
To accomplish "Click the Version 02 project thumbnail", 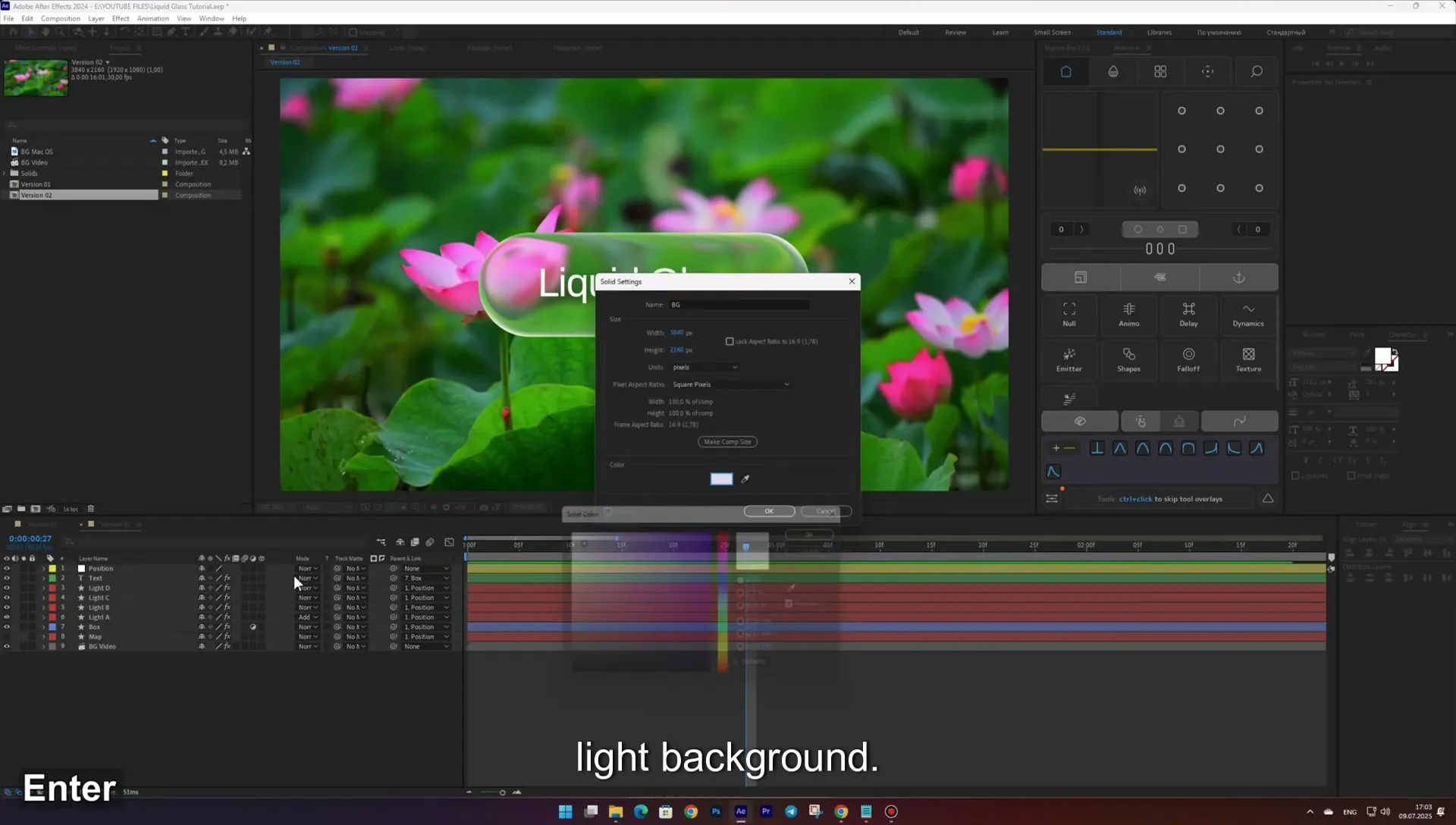I will (36, 77).
